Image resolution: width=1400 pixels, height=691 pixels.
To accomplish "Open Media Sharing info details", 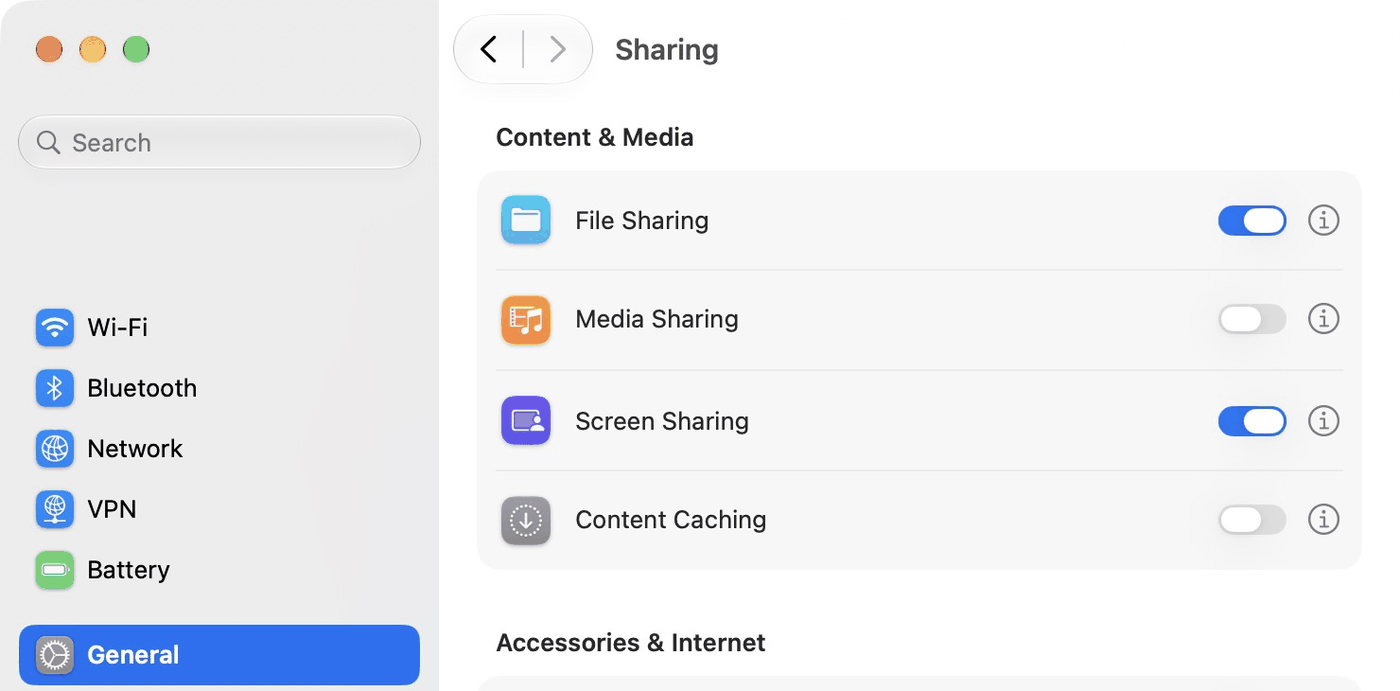I will coord(1324,319).
